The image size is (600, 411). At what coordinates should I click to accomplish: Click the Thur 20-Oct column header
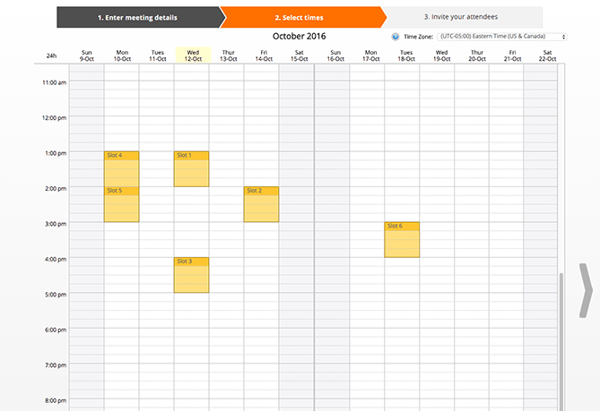click(477, 55)
